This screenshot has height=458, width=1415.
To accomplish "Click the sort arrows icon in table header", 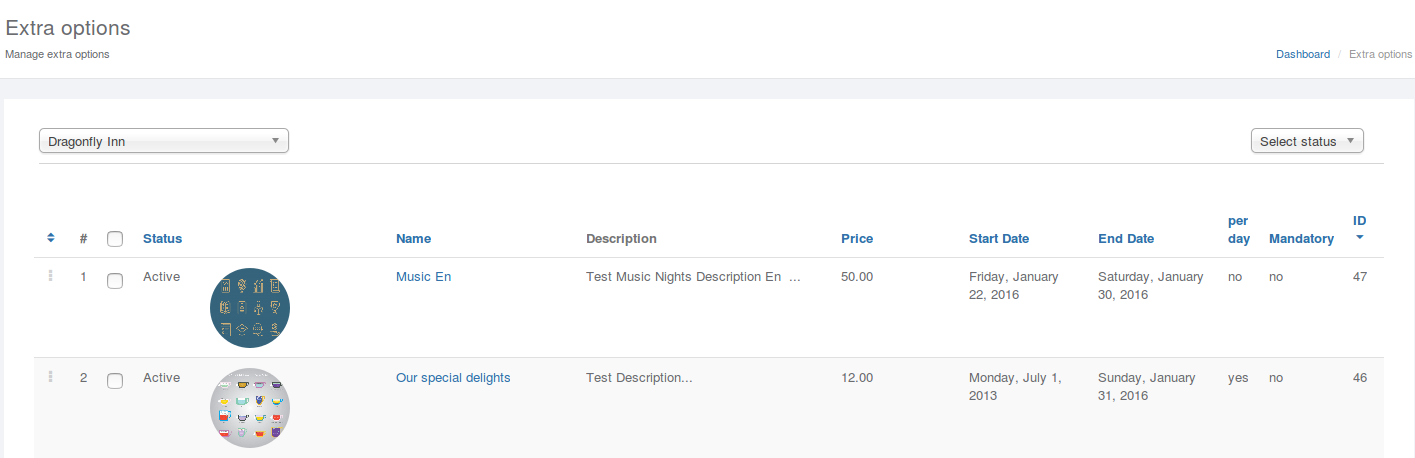I will 51,238.
